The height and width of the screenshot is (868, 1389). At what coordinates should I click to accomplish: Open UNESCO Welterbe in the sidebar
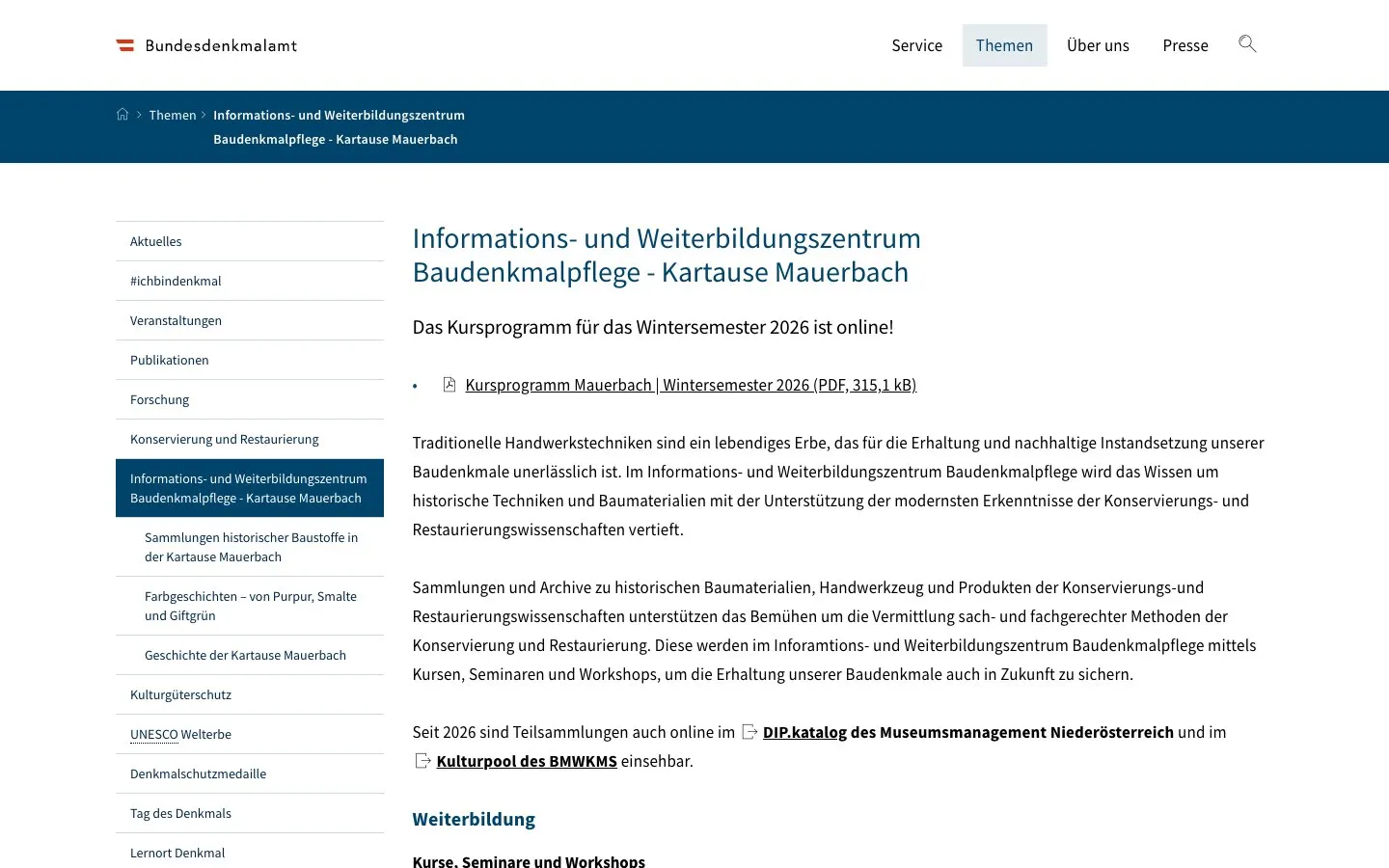(250, 734)
